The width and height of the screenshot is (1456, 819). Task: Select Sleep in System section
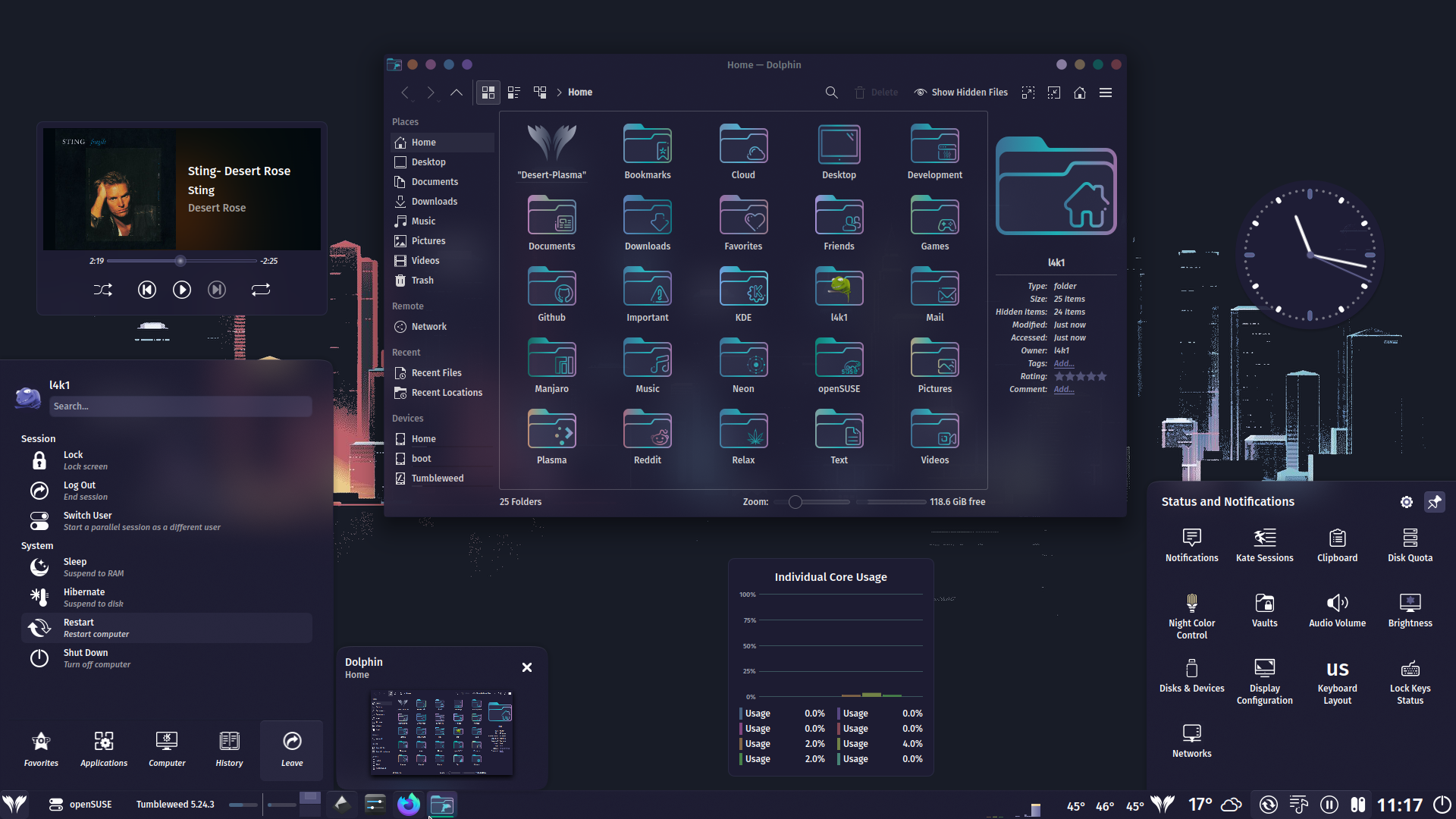click(x=167, y=567)
